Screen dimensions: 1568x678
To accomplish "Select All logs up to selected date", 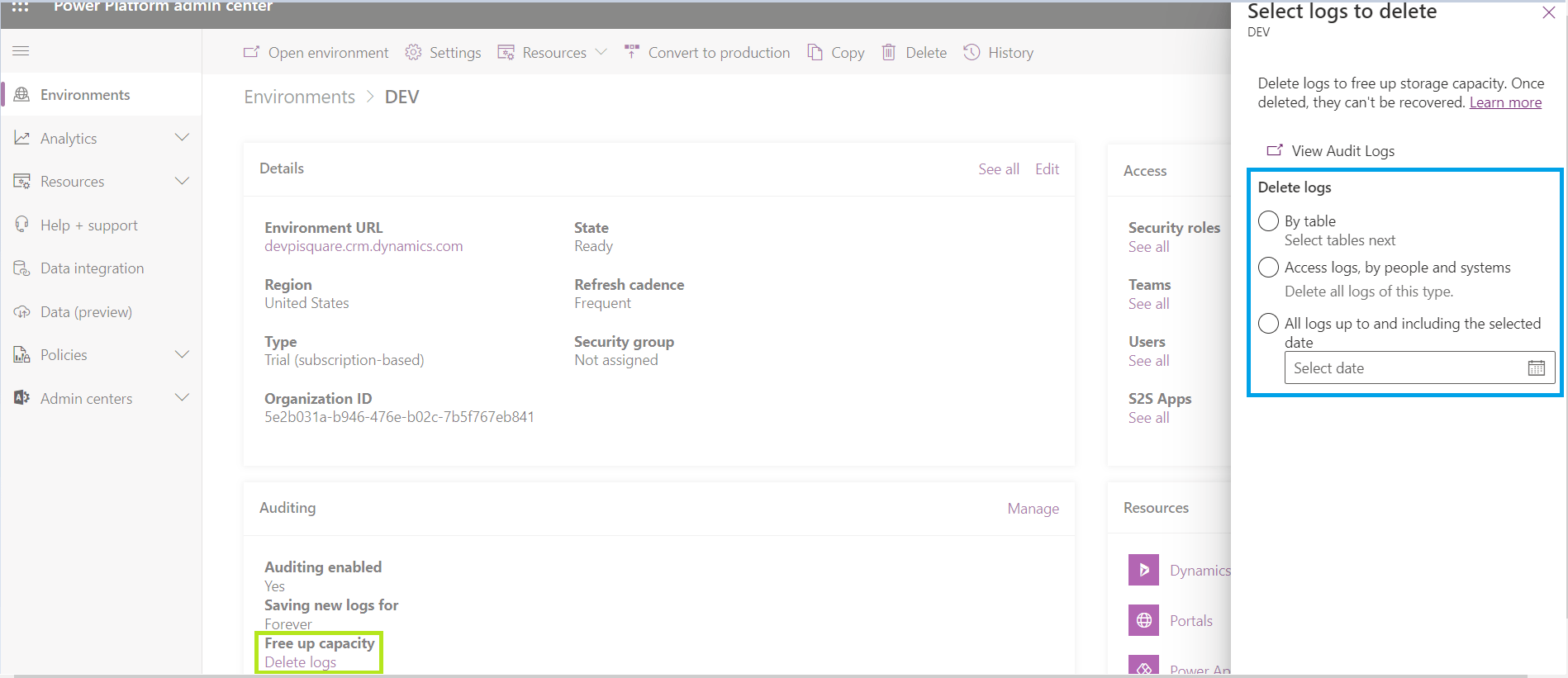I will tap(1268, 324).
